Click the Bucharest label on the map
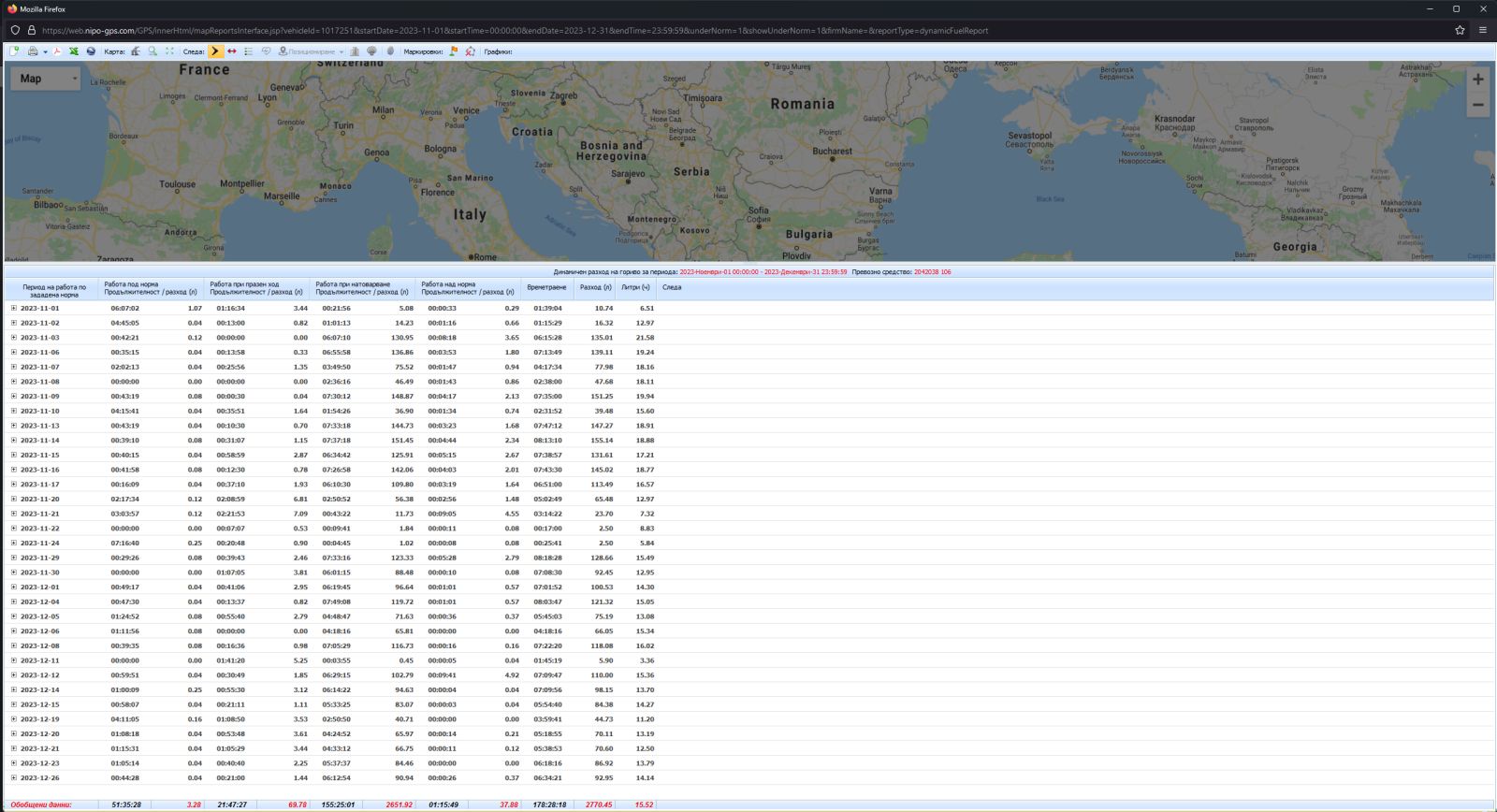Screen dimensions: 1497x812 click(832, 151)
